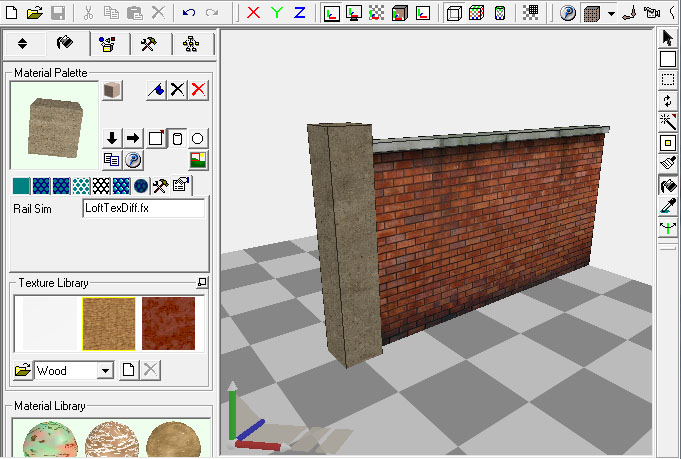Screen dimensions: 681x459
Task: Click the undo arrow in toolbar
Action: pos(189,13)
